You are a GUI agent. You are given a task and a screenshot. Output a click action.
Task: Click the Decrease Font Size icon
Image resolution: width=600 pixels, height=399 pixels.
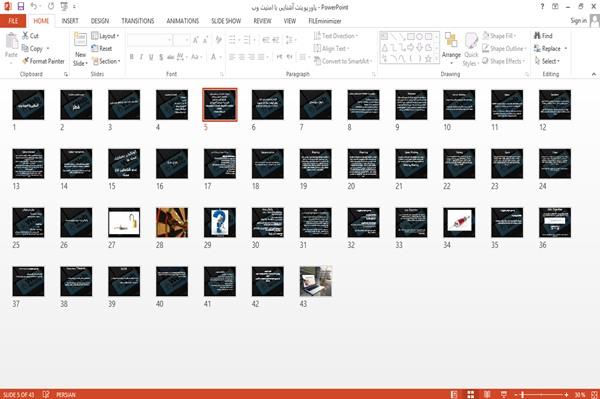click(206, 40)
